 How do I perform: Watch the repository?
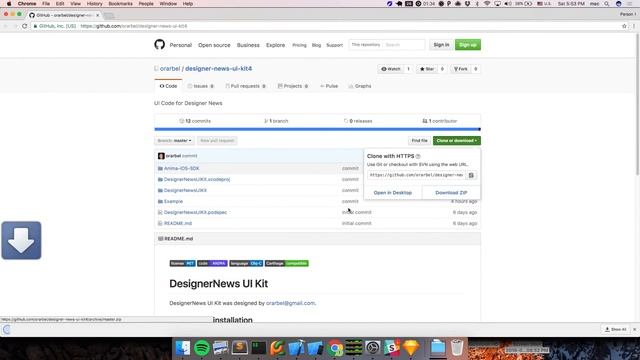(391, 69)
